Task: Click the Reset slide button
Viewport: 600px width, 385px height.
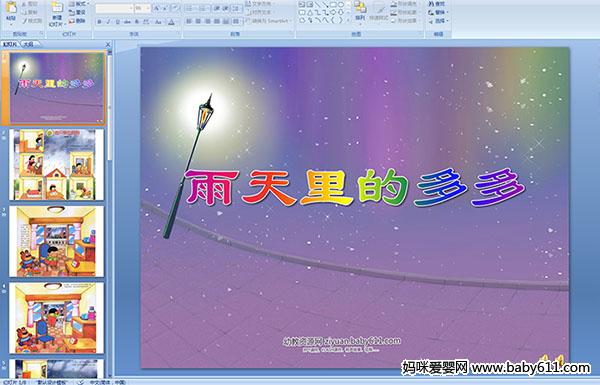Action: (78, 13)
